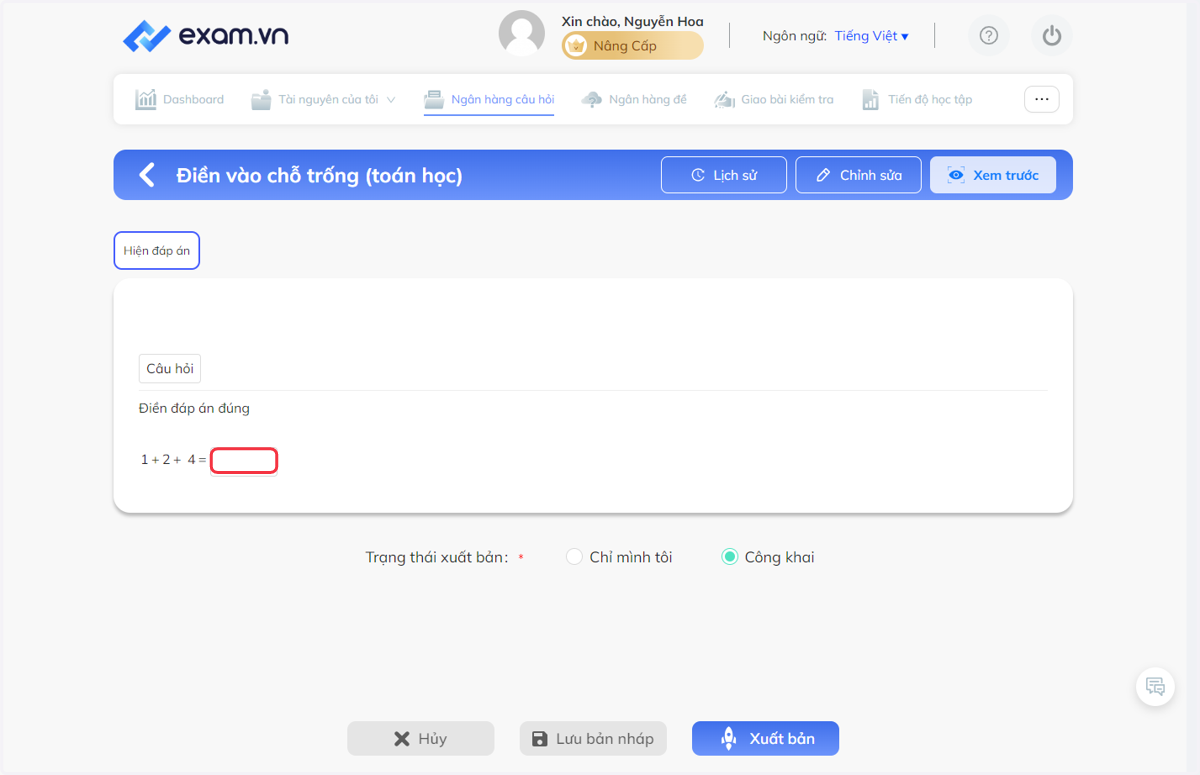Click the Ngôn ngữ: label
Viewport: 1200px width, 775px height.
coord(794,36)
